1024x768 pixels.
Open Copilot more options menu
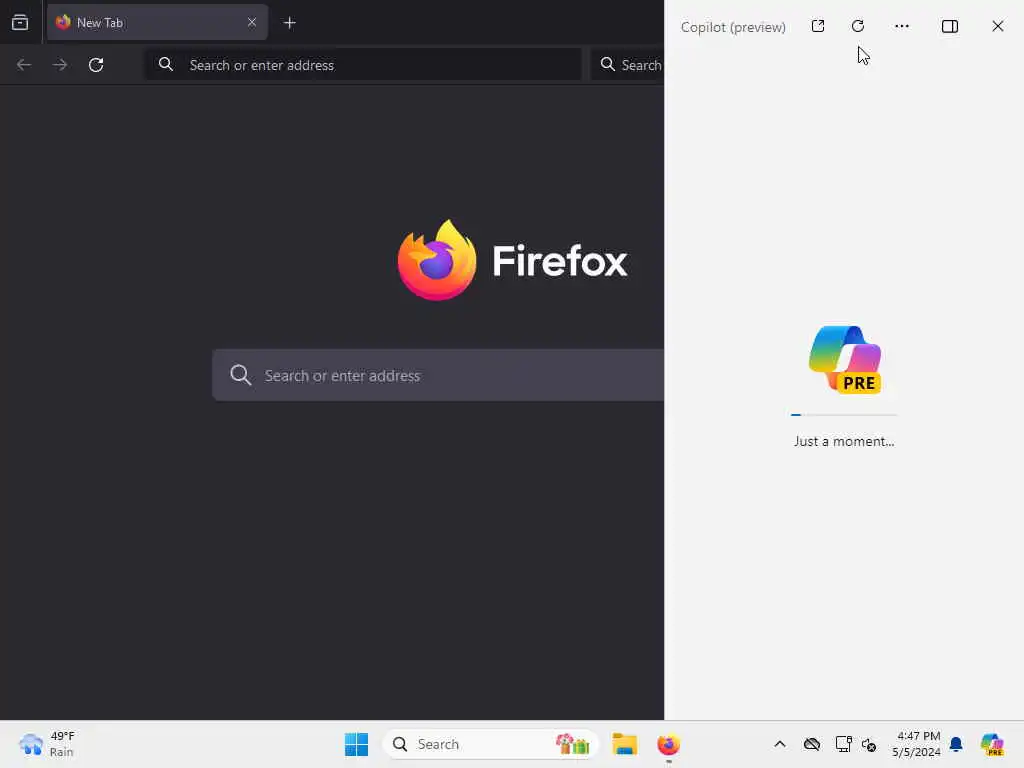902,26
